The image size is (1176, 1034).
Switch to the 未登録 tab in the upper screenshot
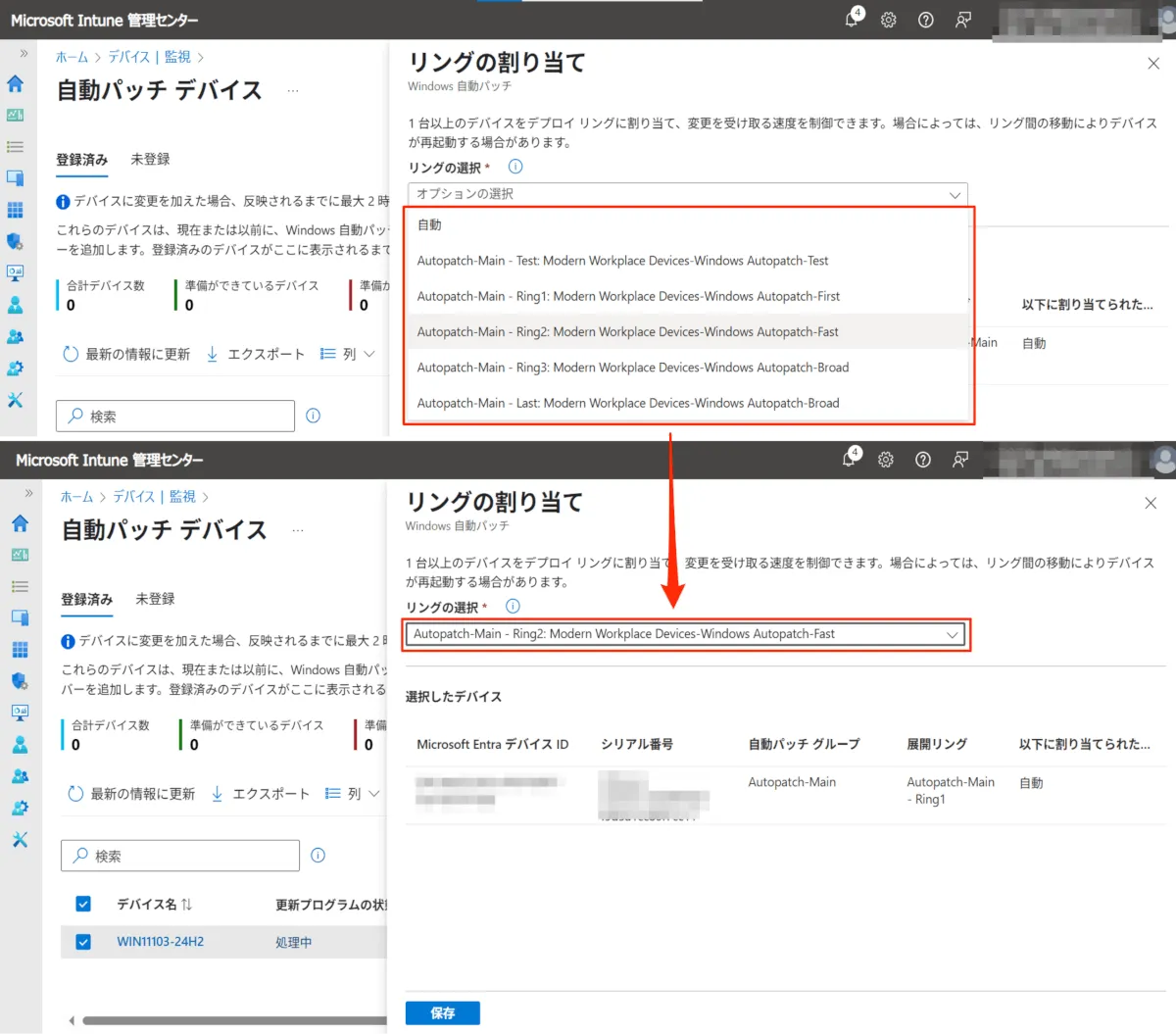click(x=150, y=159)
